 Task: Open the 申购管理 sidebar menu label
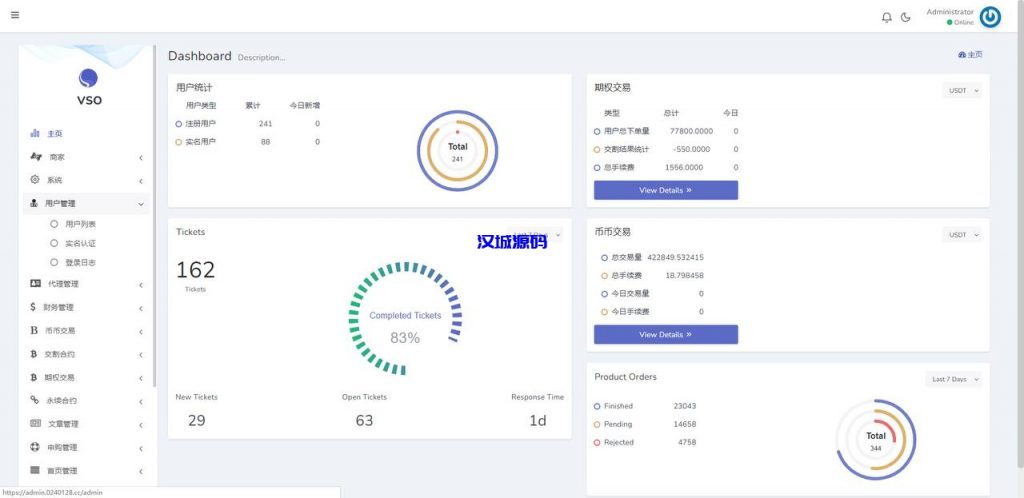tap(62, 448)
